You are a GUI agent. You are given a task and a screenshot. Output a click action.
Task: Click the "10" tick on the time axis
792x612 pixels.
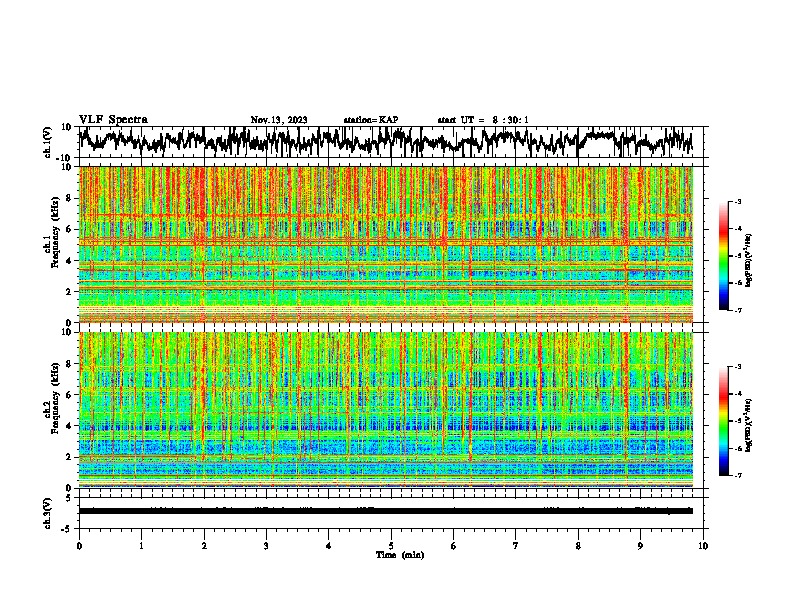click(703, 546)
